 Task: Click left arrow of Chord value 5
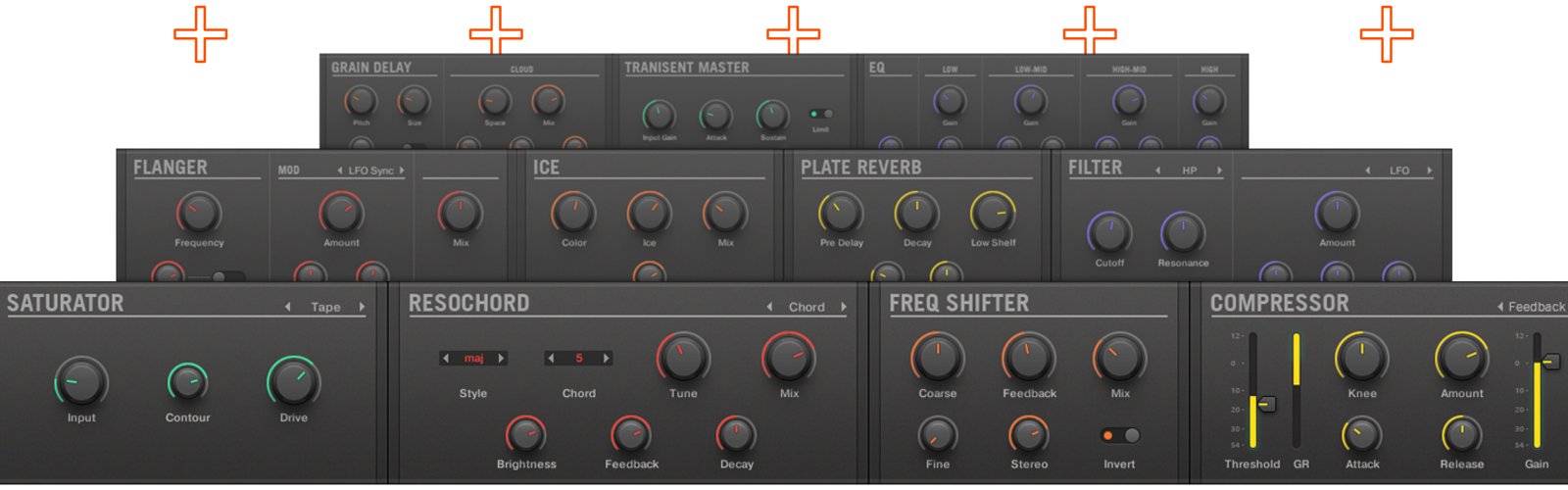[551, 359]
